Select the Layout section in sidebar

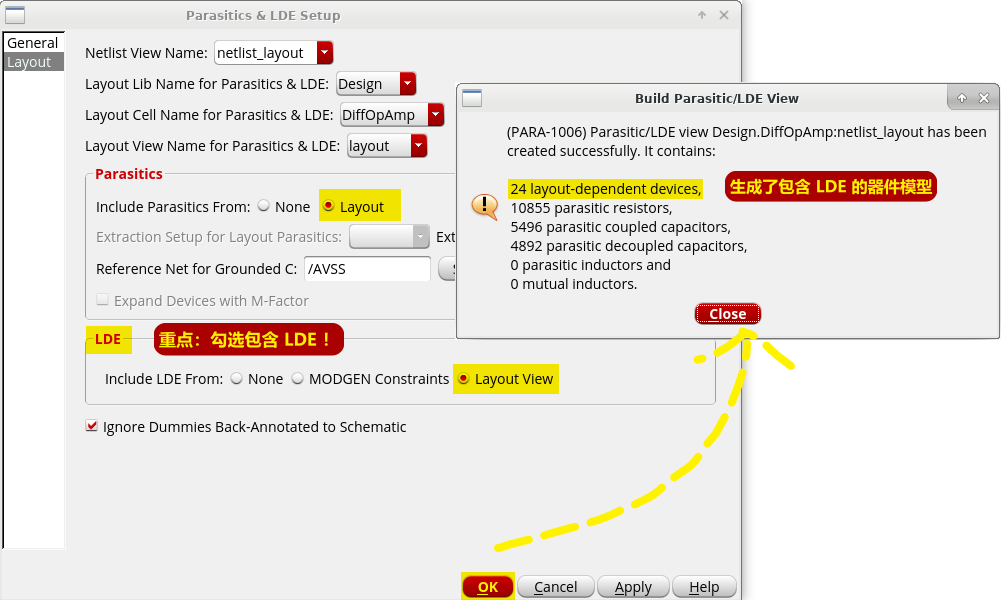30,62
